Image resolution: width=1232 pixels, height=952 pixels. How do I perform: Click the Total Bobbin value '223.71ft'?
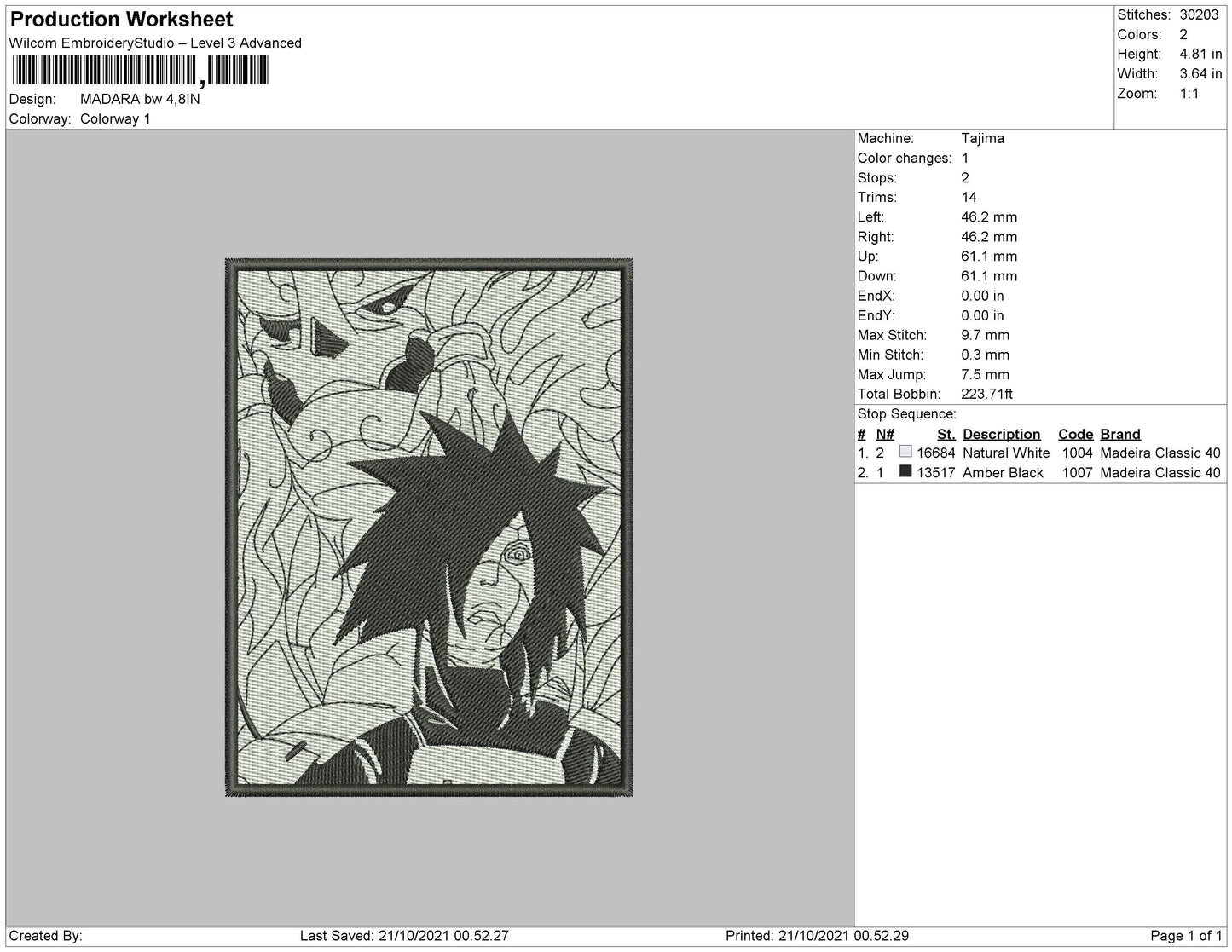tap(986, 394)
